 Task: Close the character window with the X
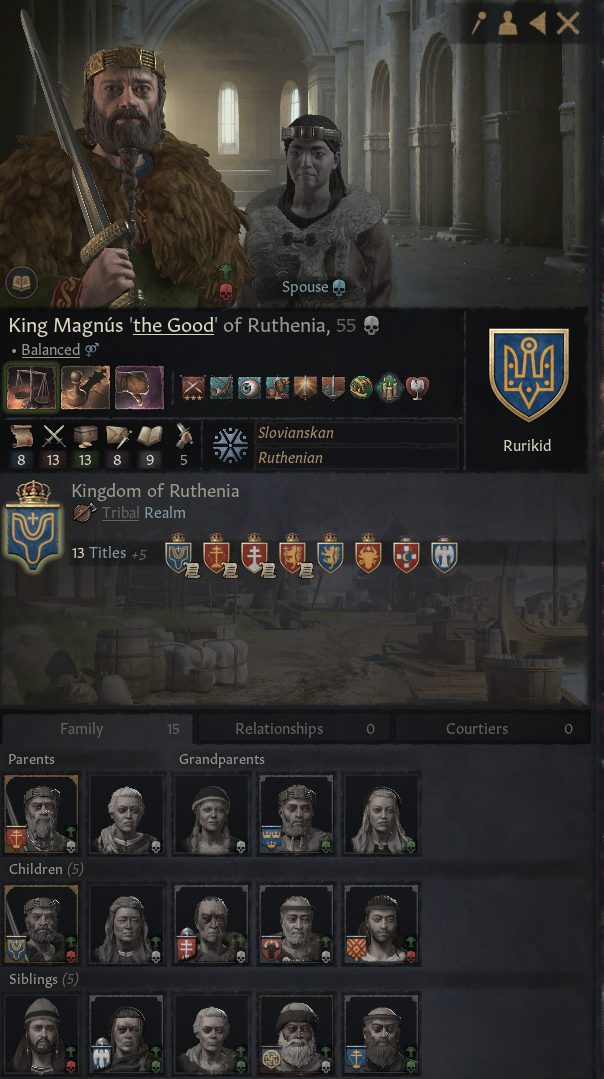pyautogui.click(x=568, y=23)
